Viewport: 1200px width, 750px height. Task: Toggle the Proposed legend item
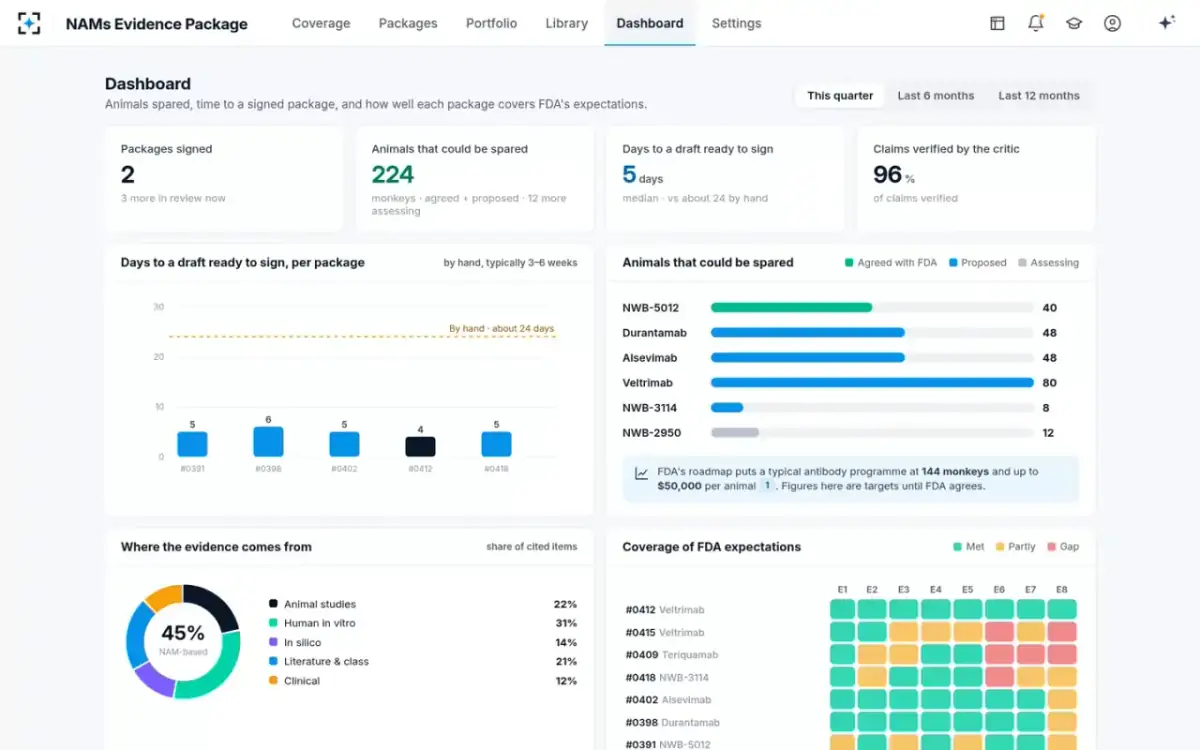coord(977,263)
